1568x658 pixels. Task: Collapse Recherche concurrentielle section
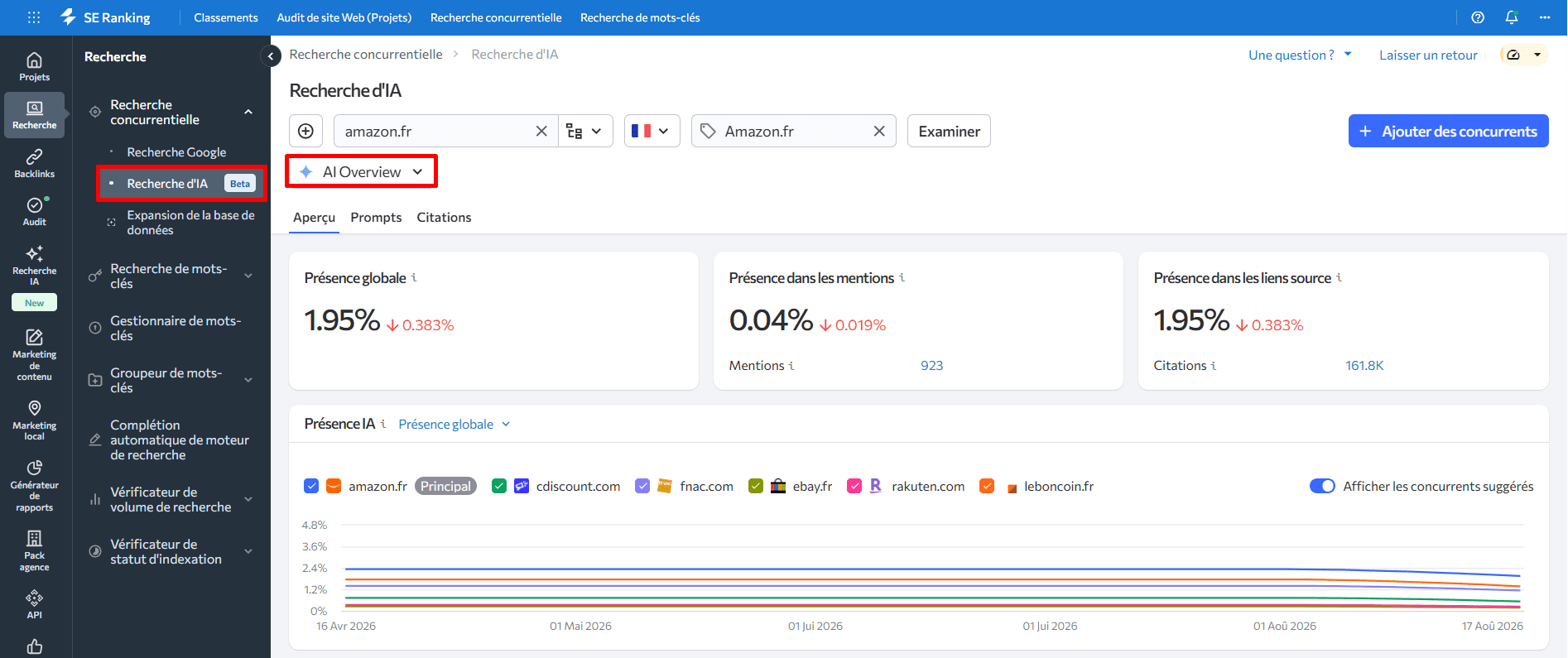tap(248, 112)
